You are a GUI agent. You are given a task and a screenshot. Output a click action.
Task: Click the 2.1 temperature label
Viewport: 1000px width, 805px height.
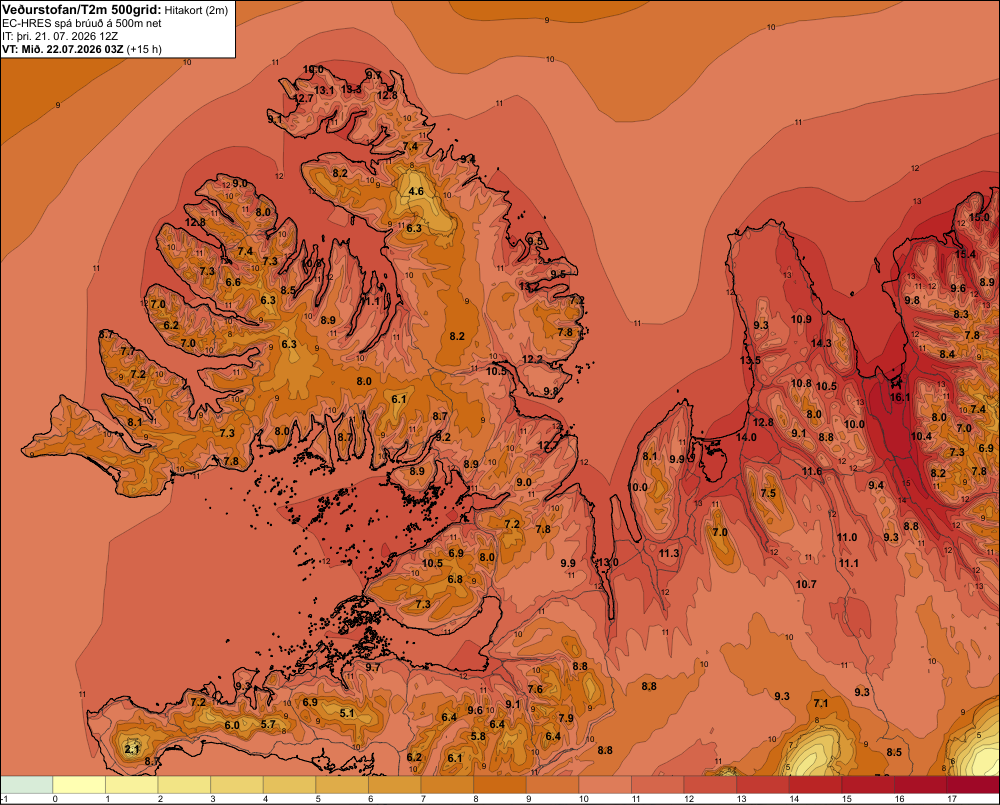click(131, 749)
